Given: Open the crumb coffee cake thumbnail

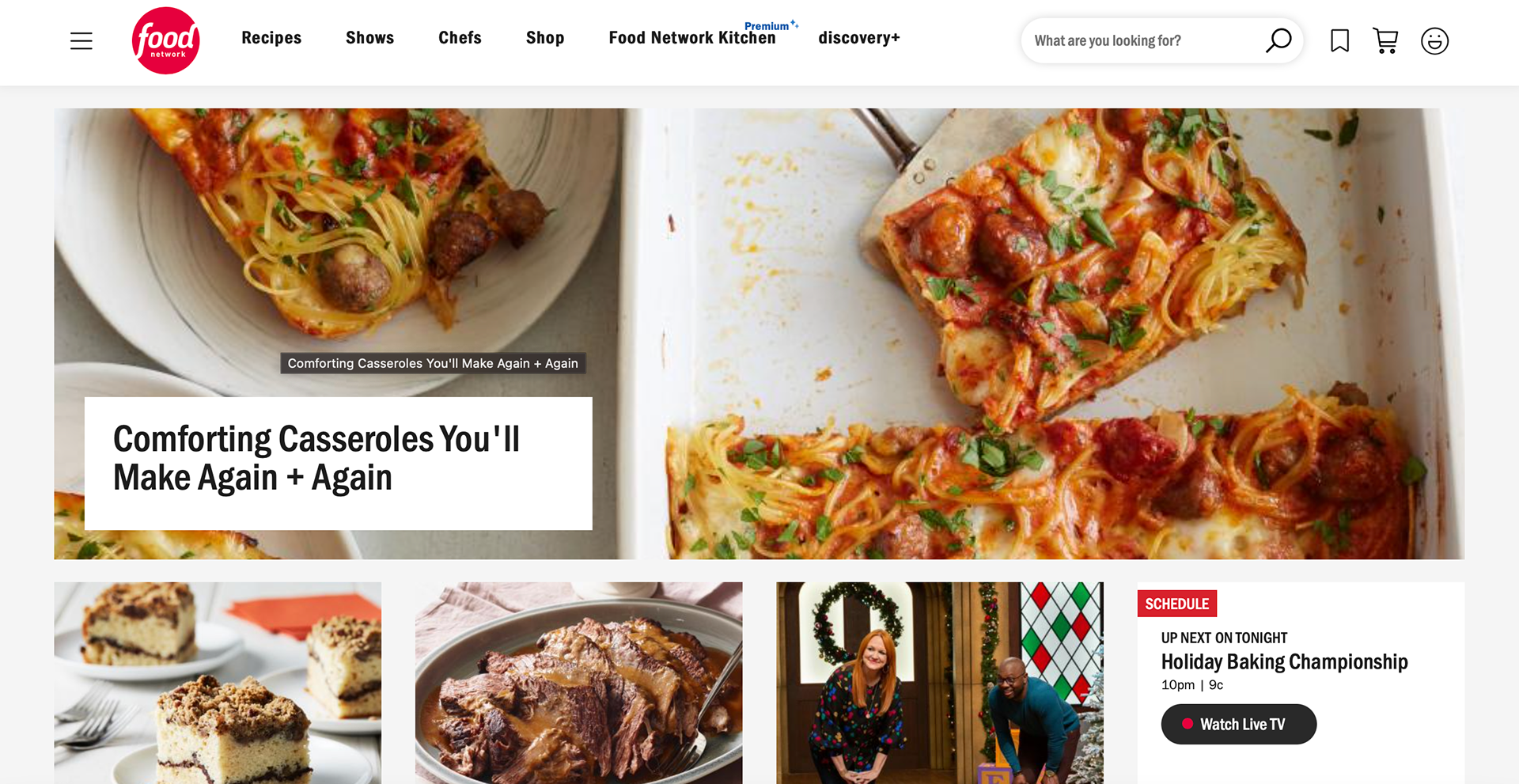Looking at the screenshot, I should point(218,683).
